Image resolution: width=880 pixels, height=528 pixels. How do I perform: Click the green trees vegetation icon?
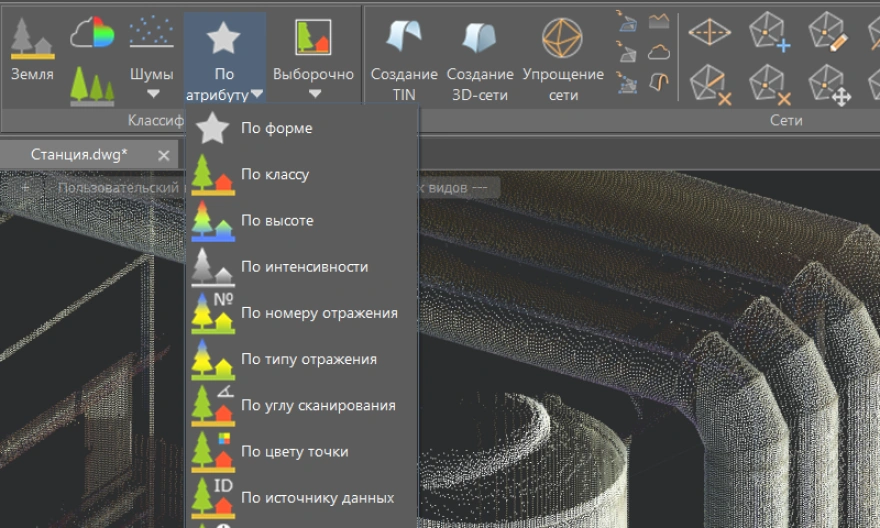(92, 87)
